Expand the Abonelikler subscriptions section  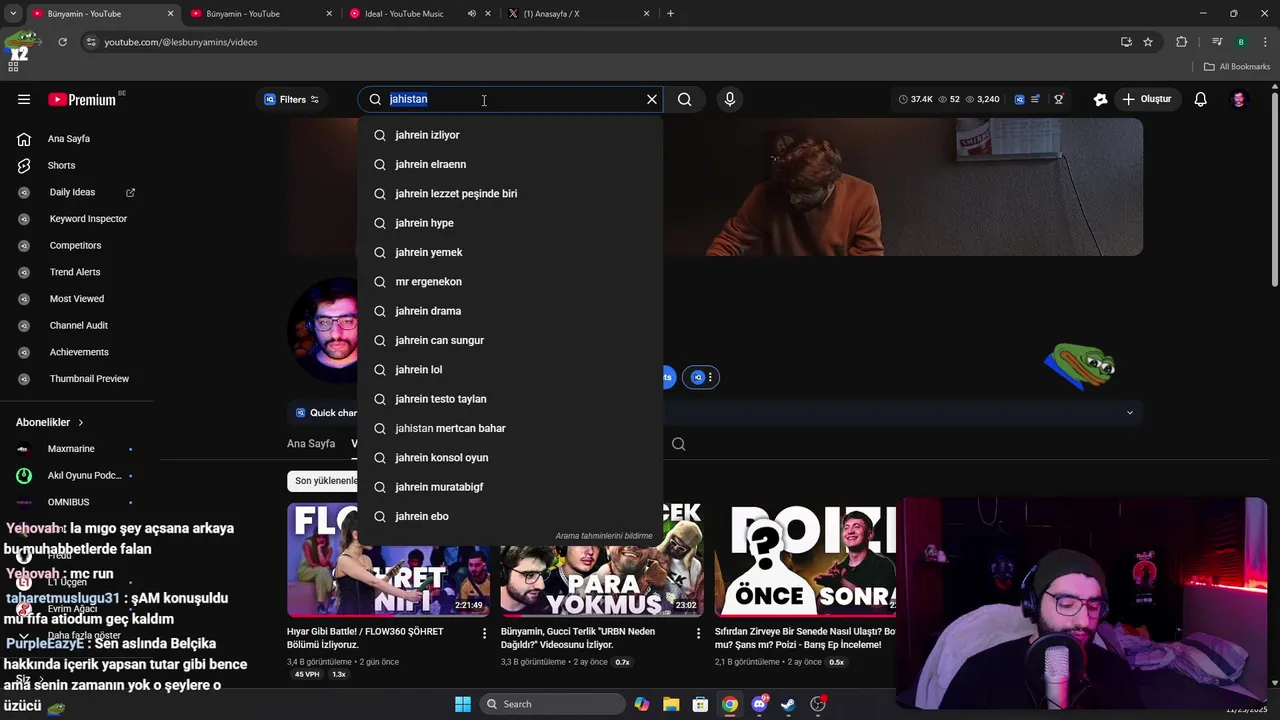tap(50, 422)
